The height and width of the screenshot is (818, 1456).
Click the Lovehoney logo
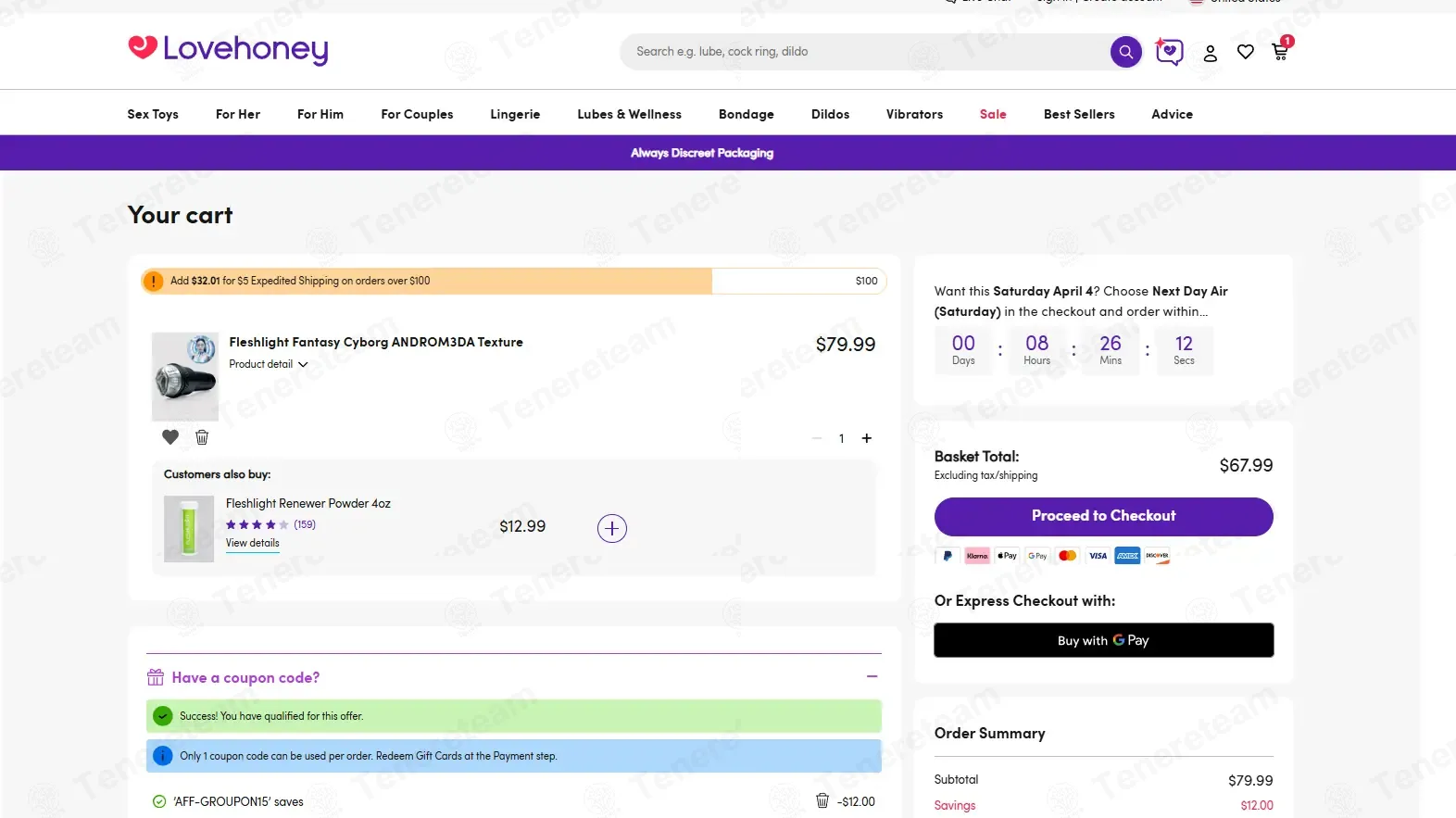coord(228,49)
